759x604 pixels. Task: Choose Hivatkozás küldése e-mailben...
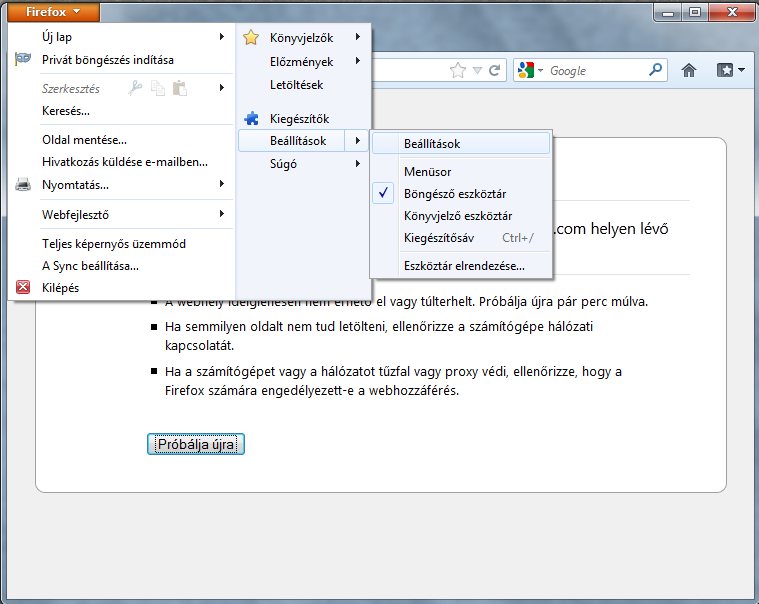tap(121, 162)
